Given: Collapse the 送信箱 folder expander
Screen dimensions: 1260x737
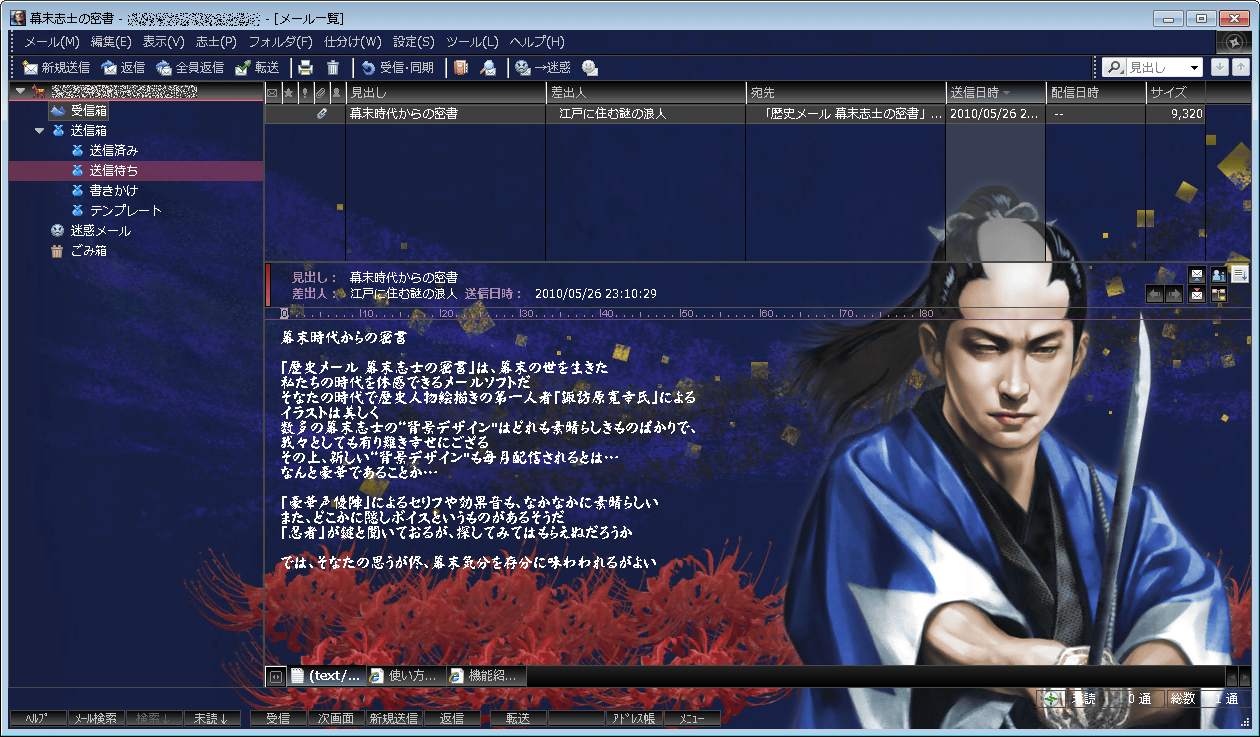Looking at the screenshot, I should point(39,131).
